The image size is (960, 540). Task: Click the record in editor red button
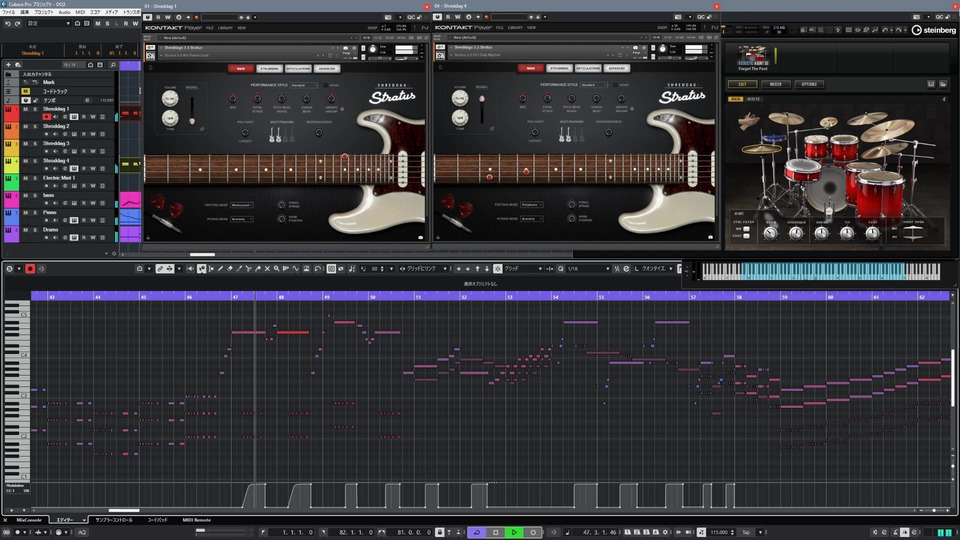(30, 269)
